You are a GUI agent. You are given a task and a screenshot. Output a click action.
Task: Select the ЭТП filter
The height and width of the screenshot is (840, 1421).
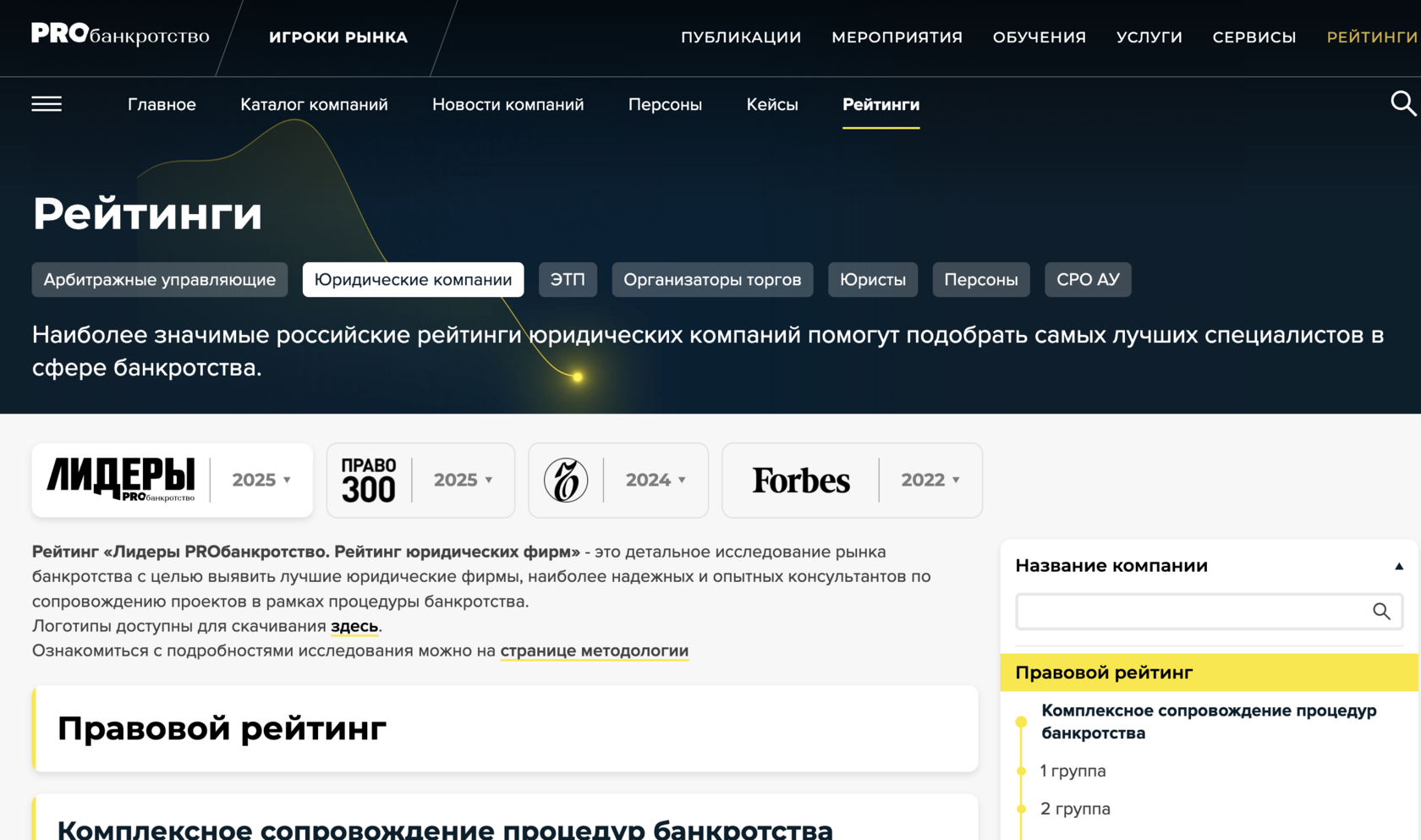pos(568,279)
